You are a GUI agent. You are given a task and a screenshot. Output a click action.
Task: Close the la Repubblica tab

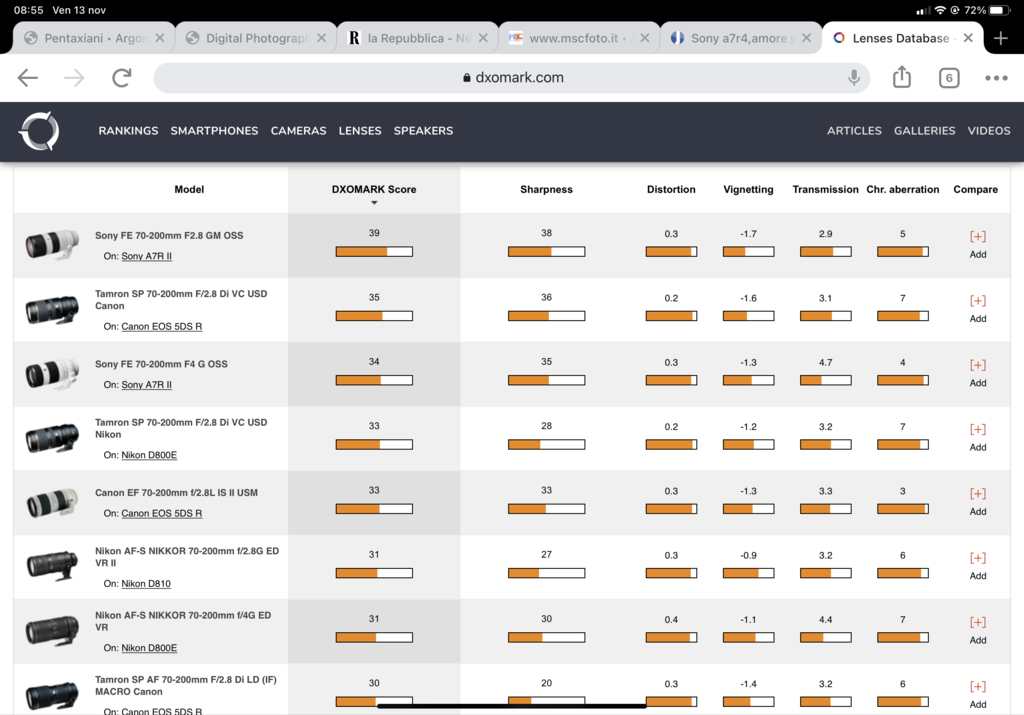coord(483,38)
